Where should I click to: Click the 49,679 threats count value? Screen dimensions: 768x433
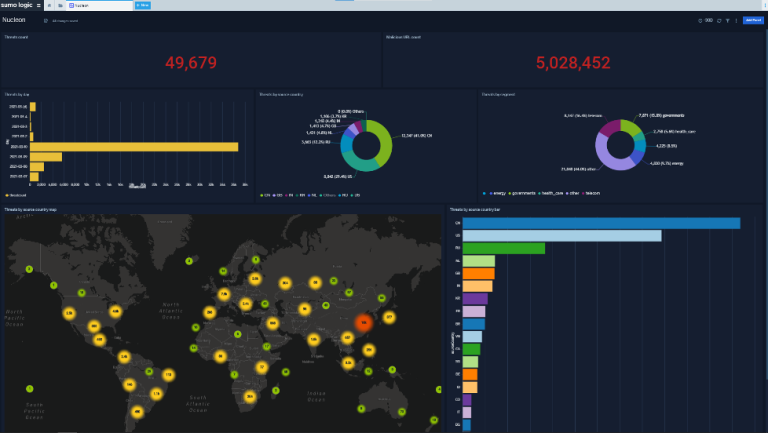tap(191, 63)
